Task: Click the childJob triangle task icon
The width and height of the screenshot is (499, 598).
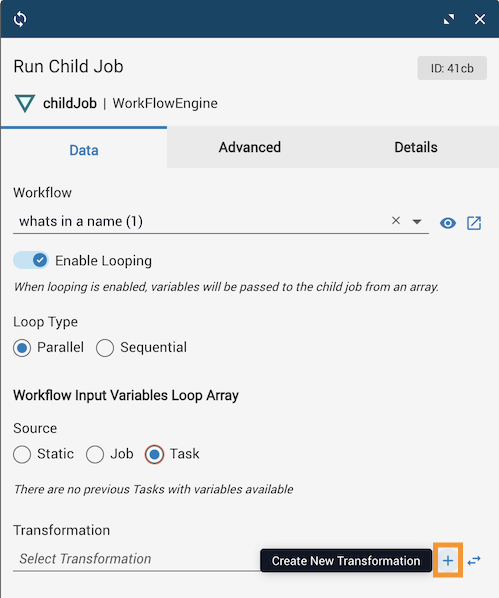Action: 25,103
